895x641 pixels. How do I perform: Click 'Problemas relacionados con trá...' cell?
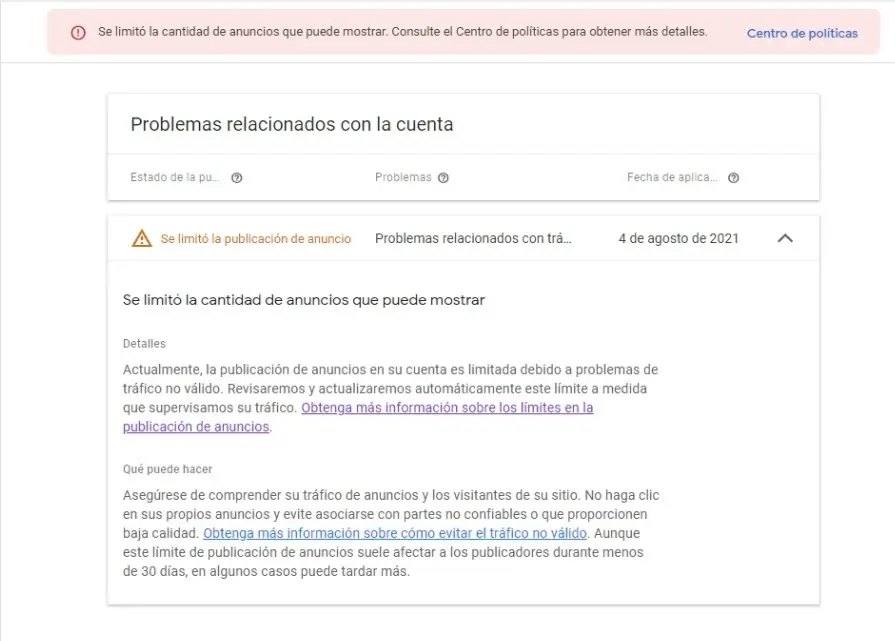(473, 239)
